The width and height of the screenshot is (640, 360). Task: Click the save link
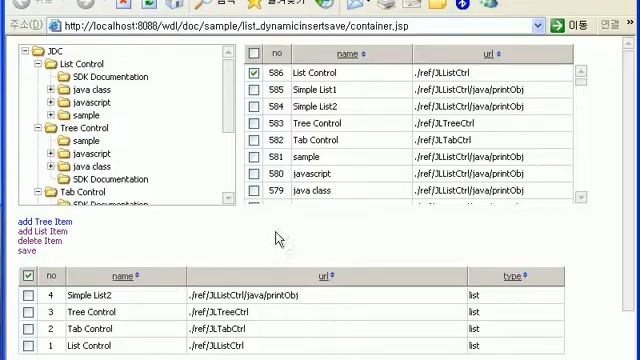[x=27, y=251]
